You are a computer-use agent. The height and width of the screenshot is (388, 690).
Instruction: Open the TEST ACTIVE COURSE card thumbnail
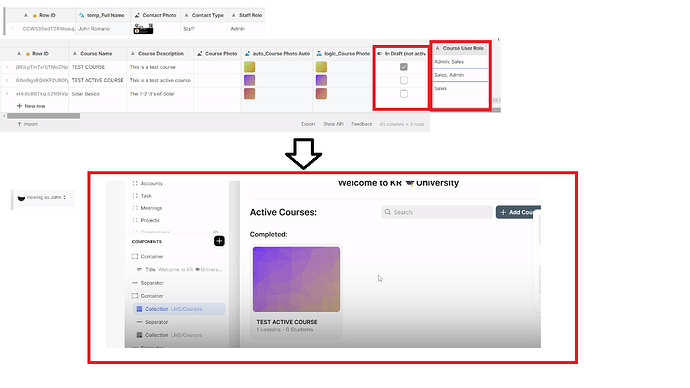point(296,279)
